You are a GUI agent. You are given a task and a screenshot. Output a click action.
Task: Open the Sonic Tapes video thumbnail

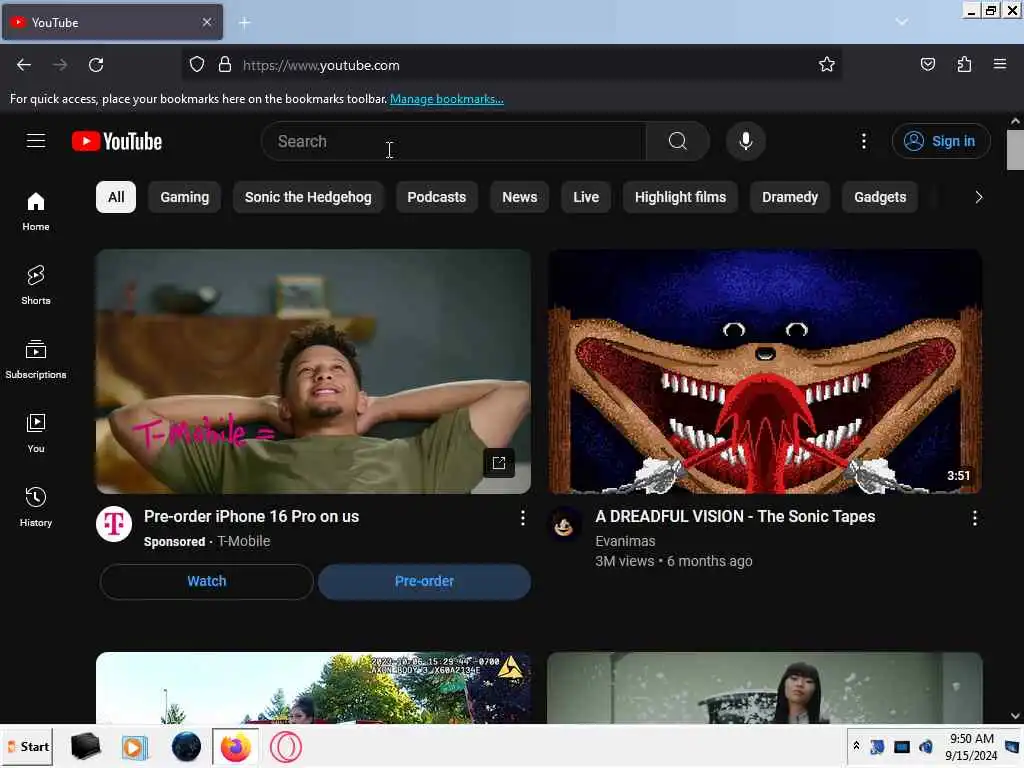coord(765,372)
